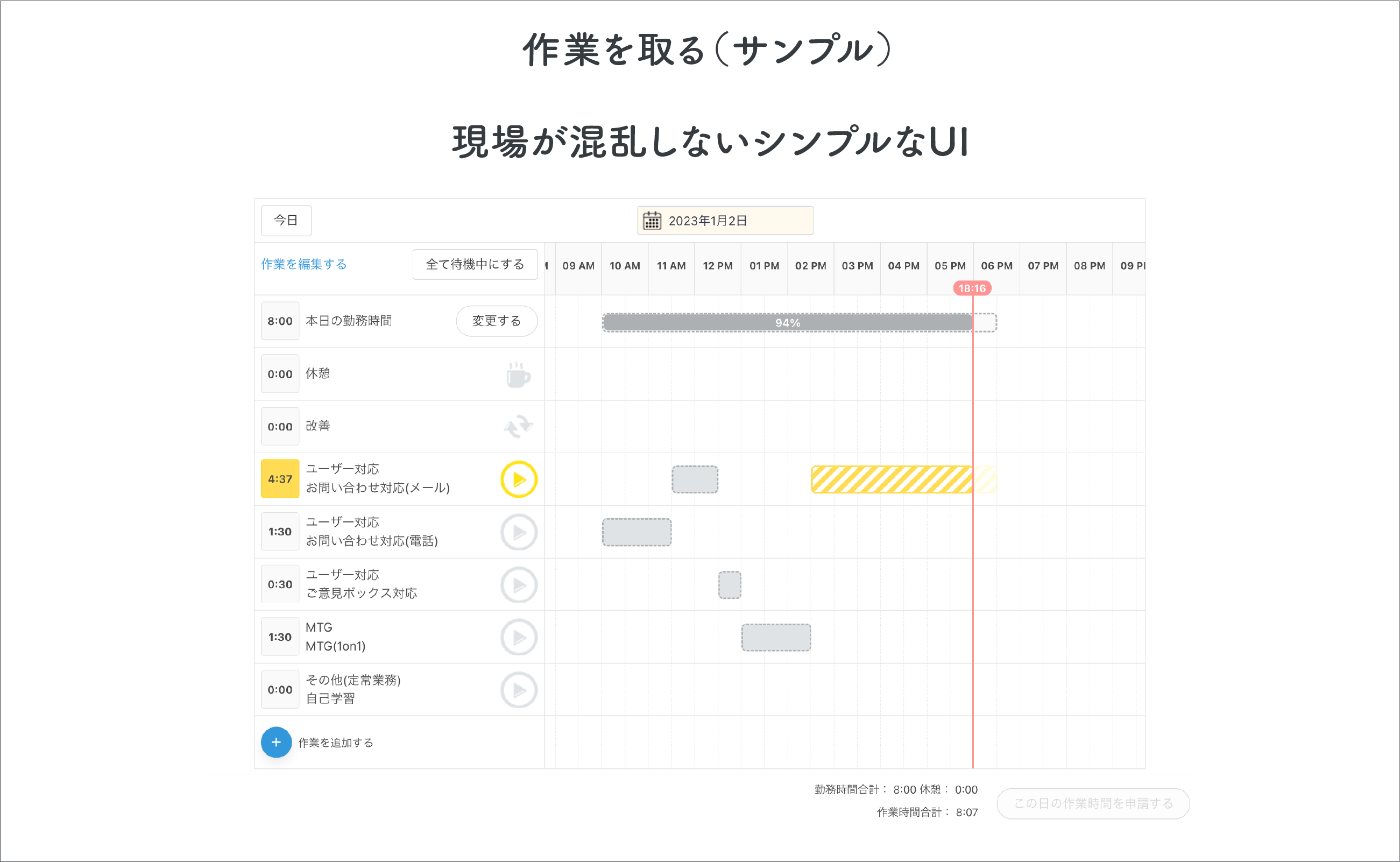Viewport: 1400px width, 862px height.
Task: Start the ご意見ボックス対応 task play button
Action: click(519, 584)
